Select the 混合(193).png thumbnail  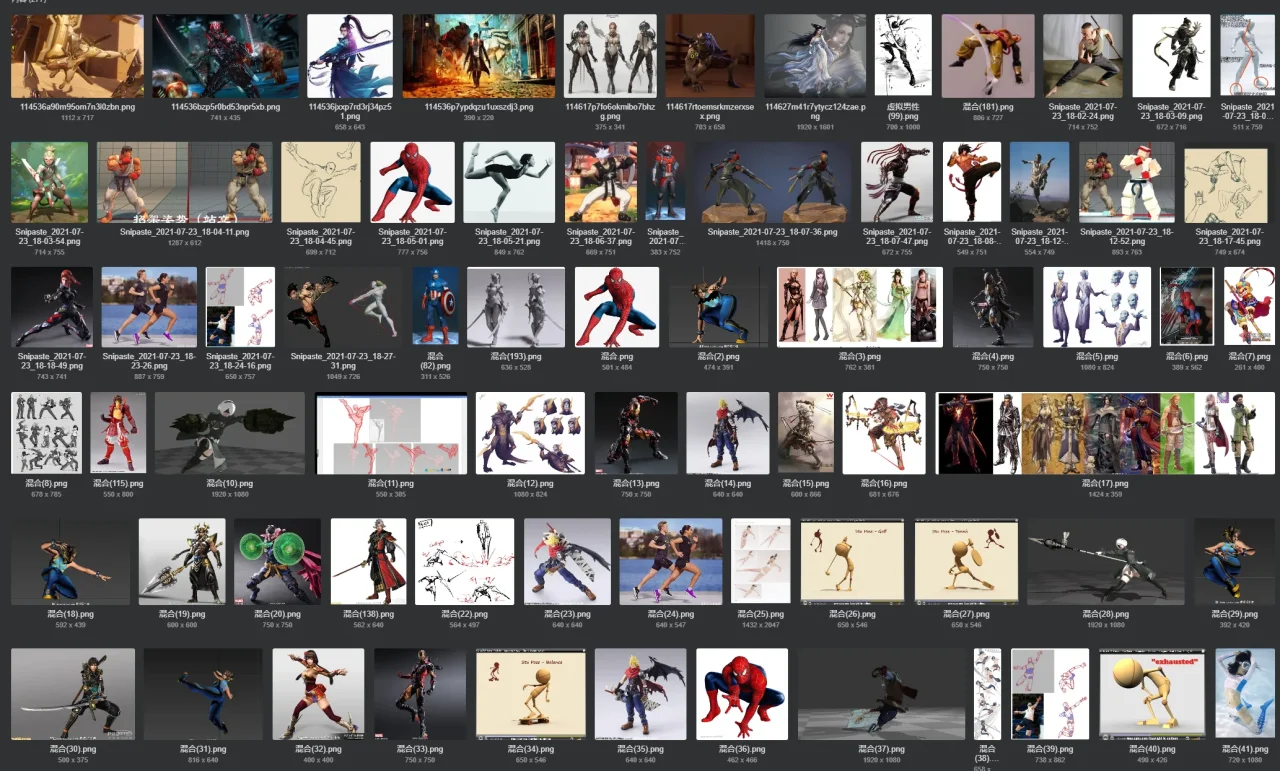click(516, 307)
